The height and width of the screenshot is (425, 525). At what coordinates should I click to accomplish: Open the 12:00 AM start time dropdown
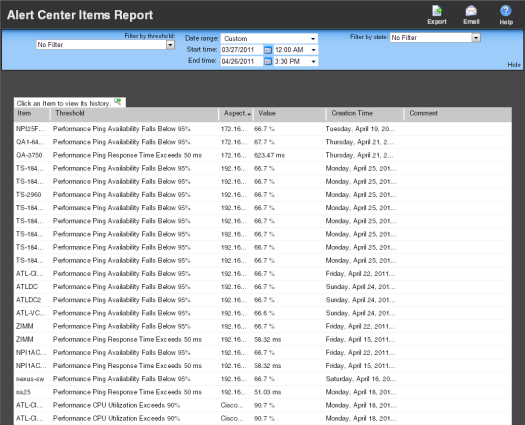pyautogui.click(x=296, y=50)
